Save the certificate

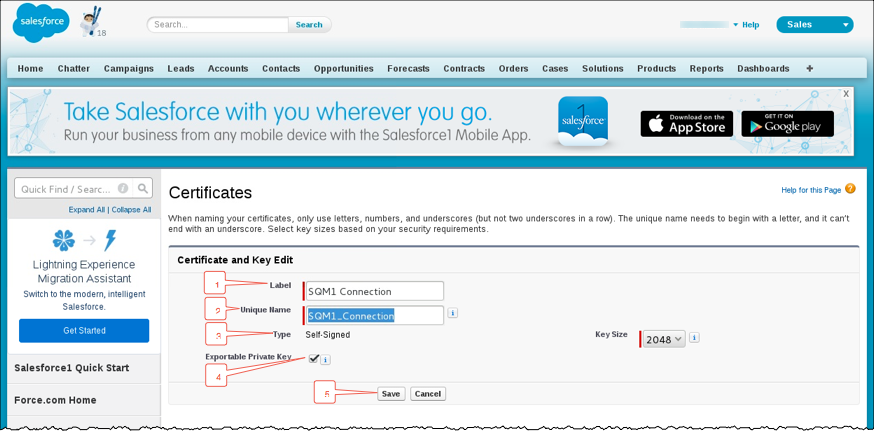pyautogui.click(x=391, y=394)
